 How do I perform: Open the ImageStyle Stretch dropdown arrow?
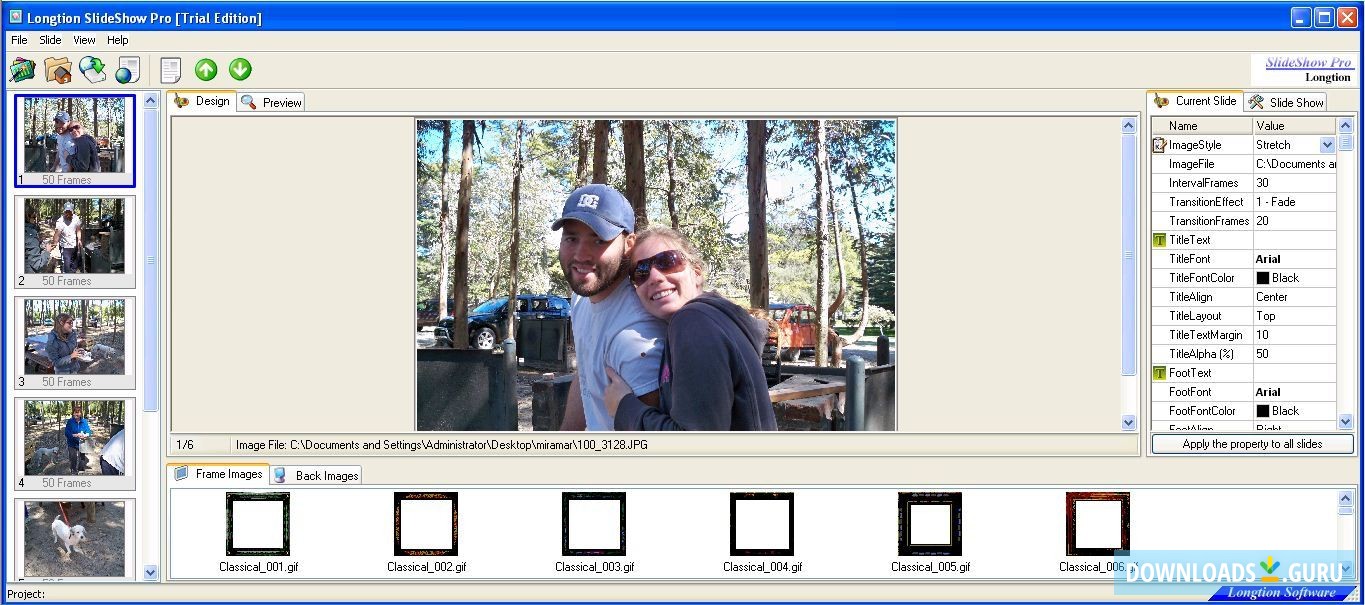pyautogui.click(x=1327, y=145)
